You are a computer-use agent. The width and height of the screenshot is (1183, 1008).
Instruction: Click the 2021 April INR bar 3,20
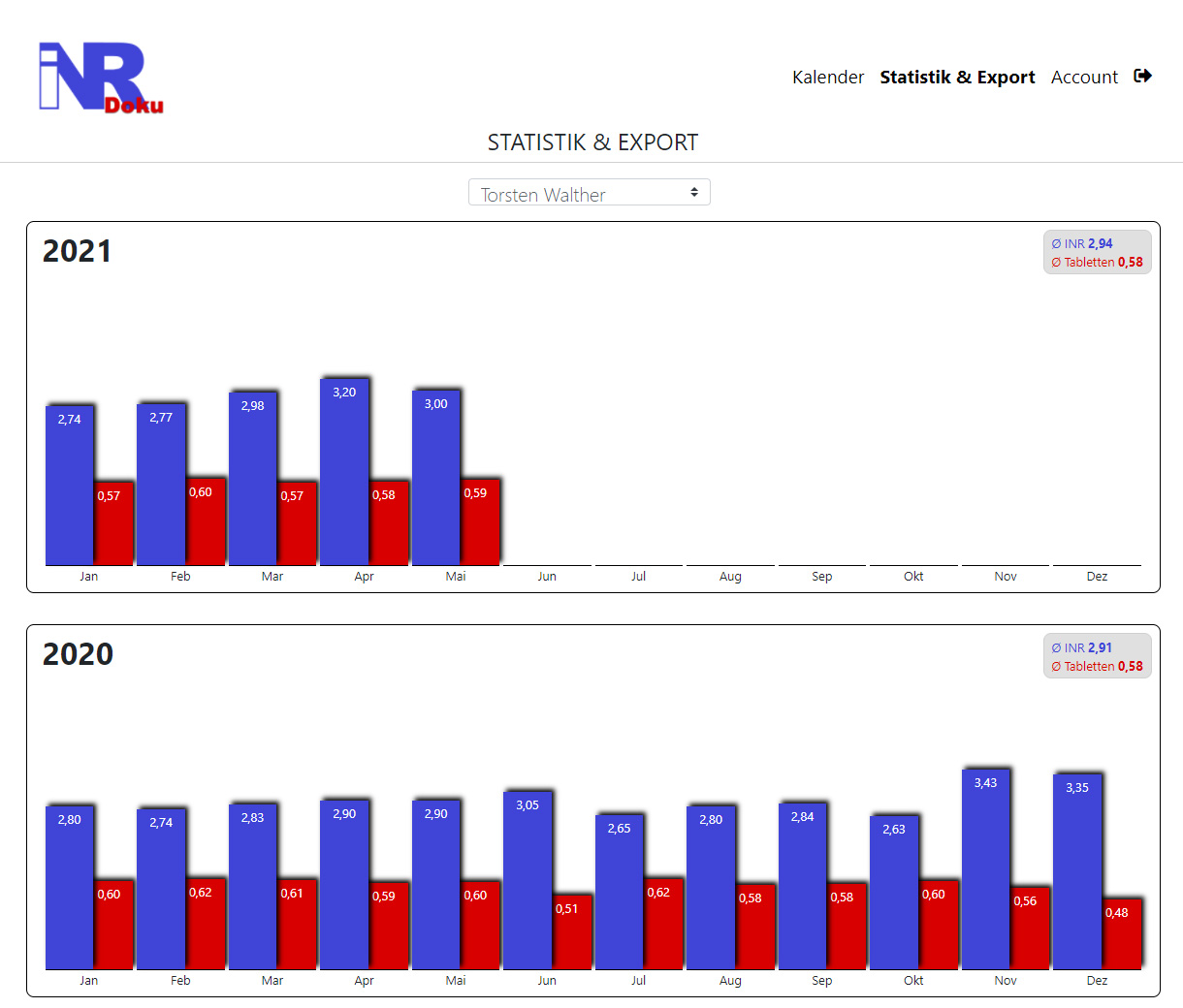(344, 472)
